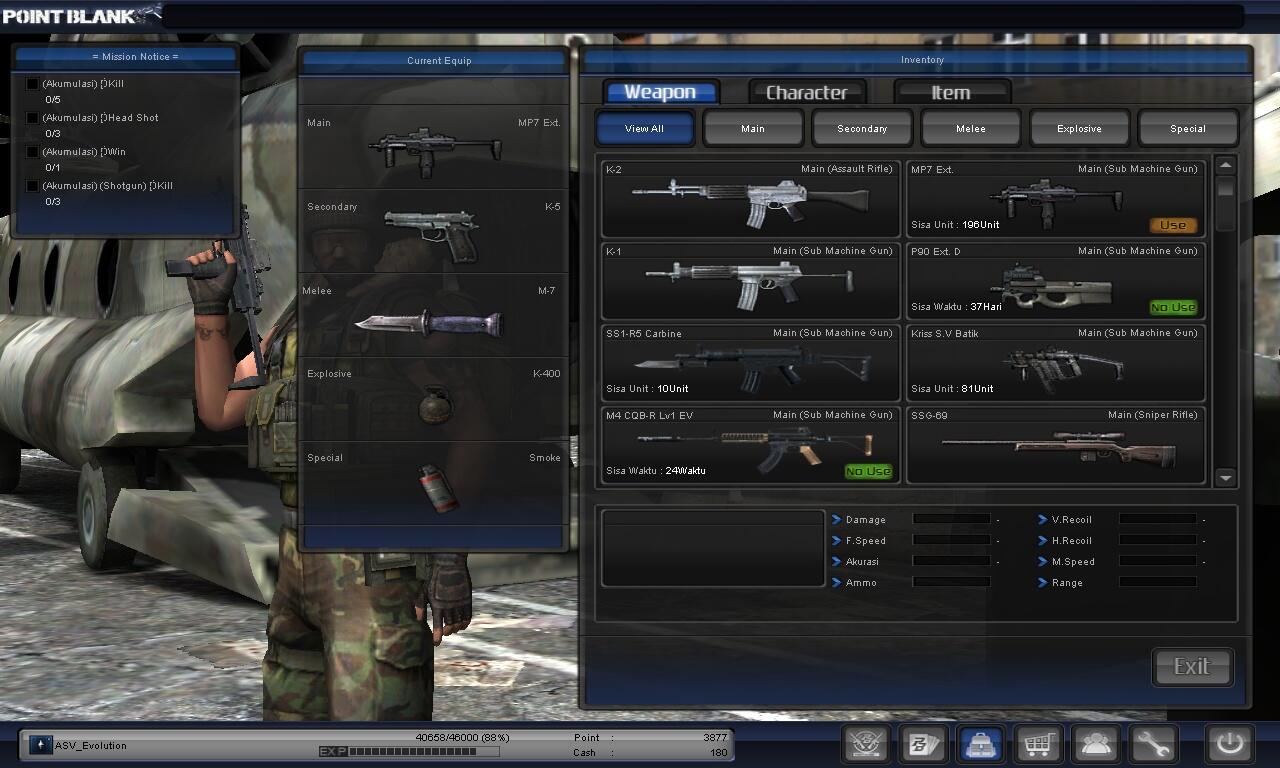Open the shop cart icon
This screenshot has height=768, width=1280.
click(x=1038, y=744)
